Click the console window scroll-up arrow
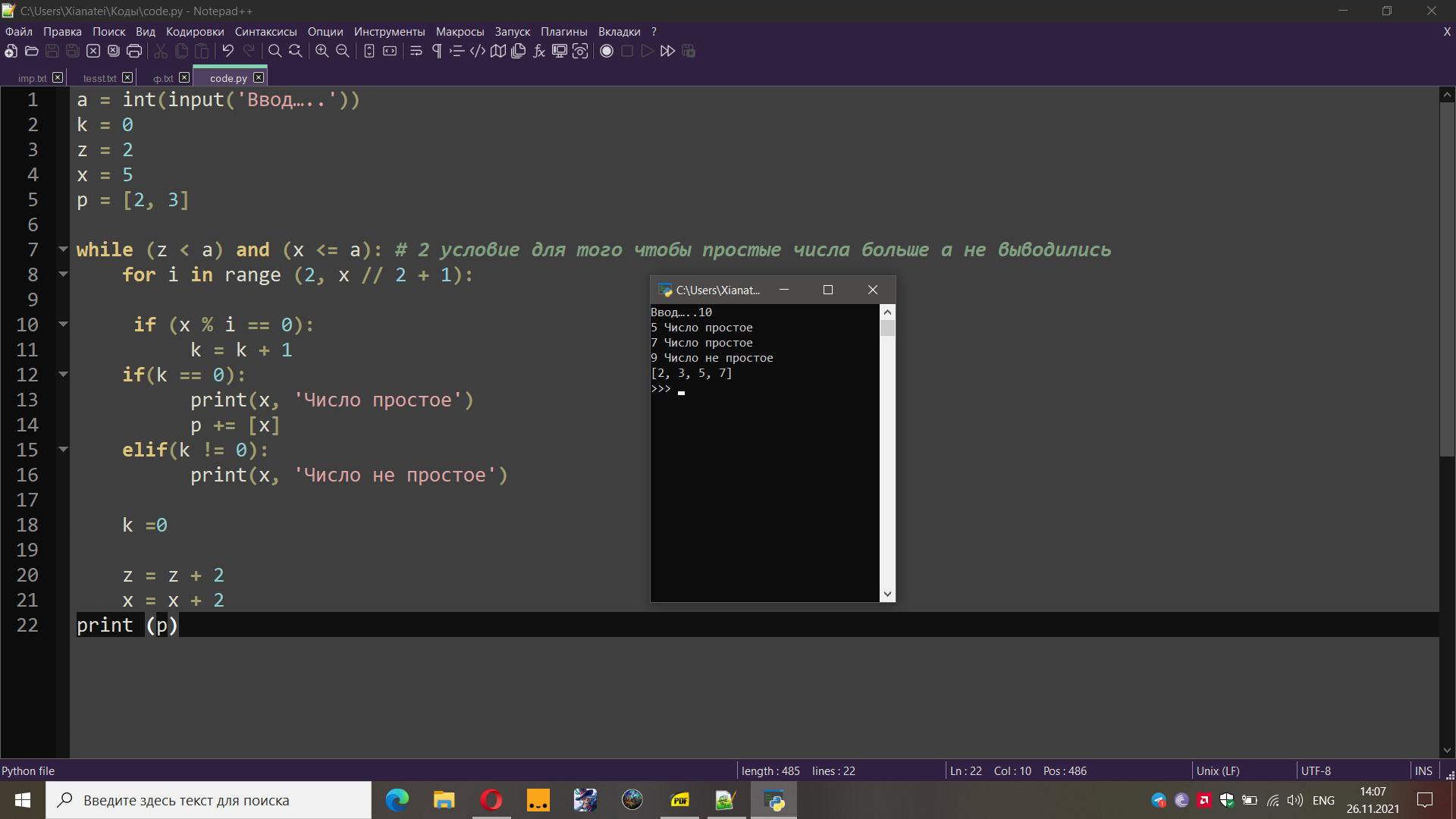 [x=887, y=312]
